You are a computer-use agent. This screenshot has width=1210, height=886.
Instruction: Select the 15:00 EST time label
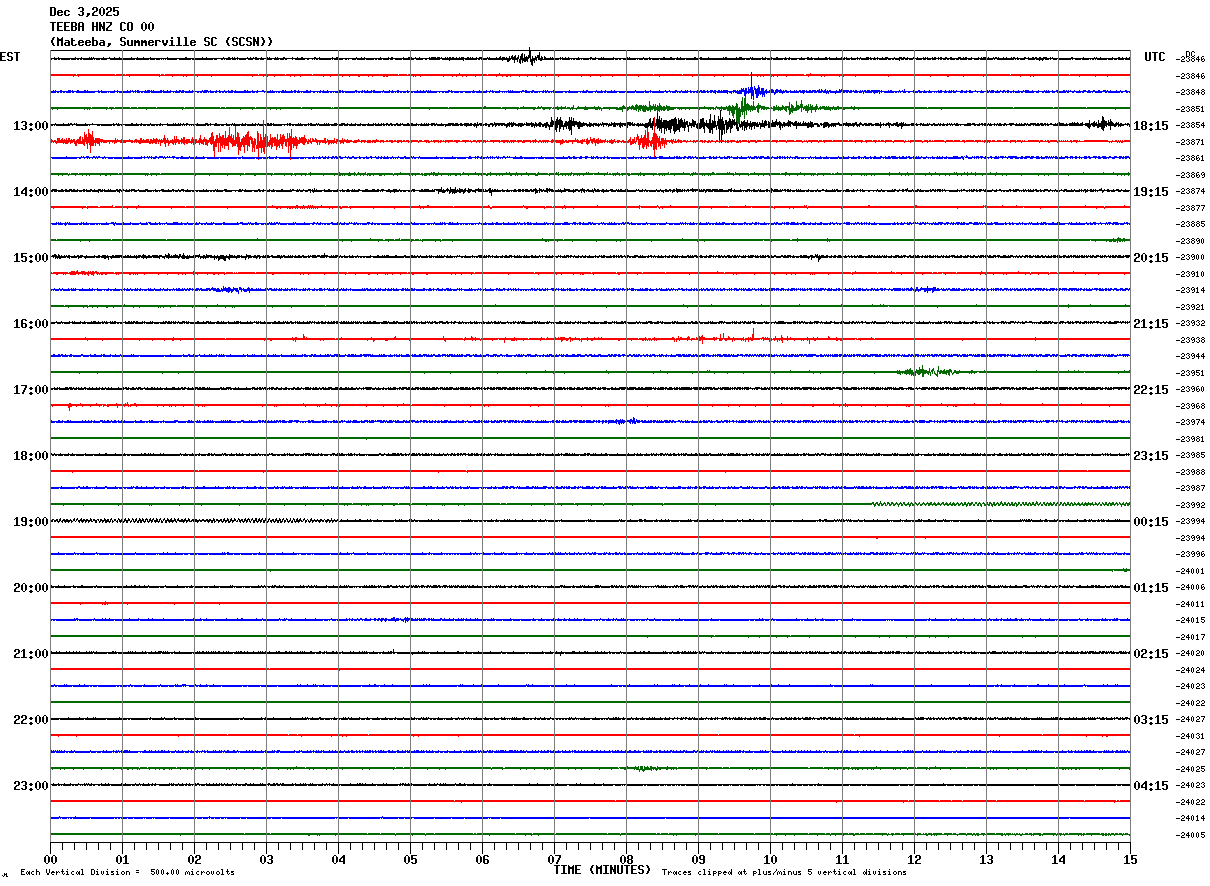(31, 258)
